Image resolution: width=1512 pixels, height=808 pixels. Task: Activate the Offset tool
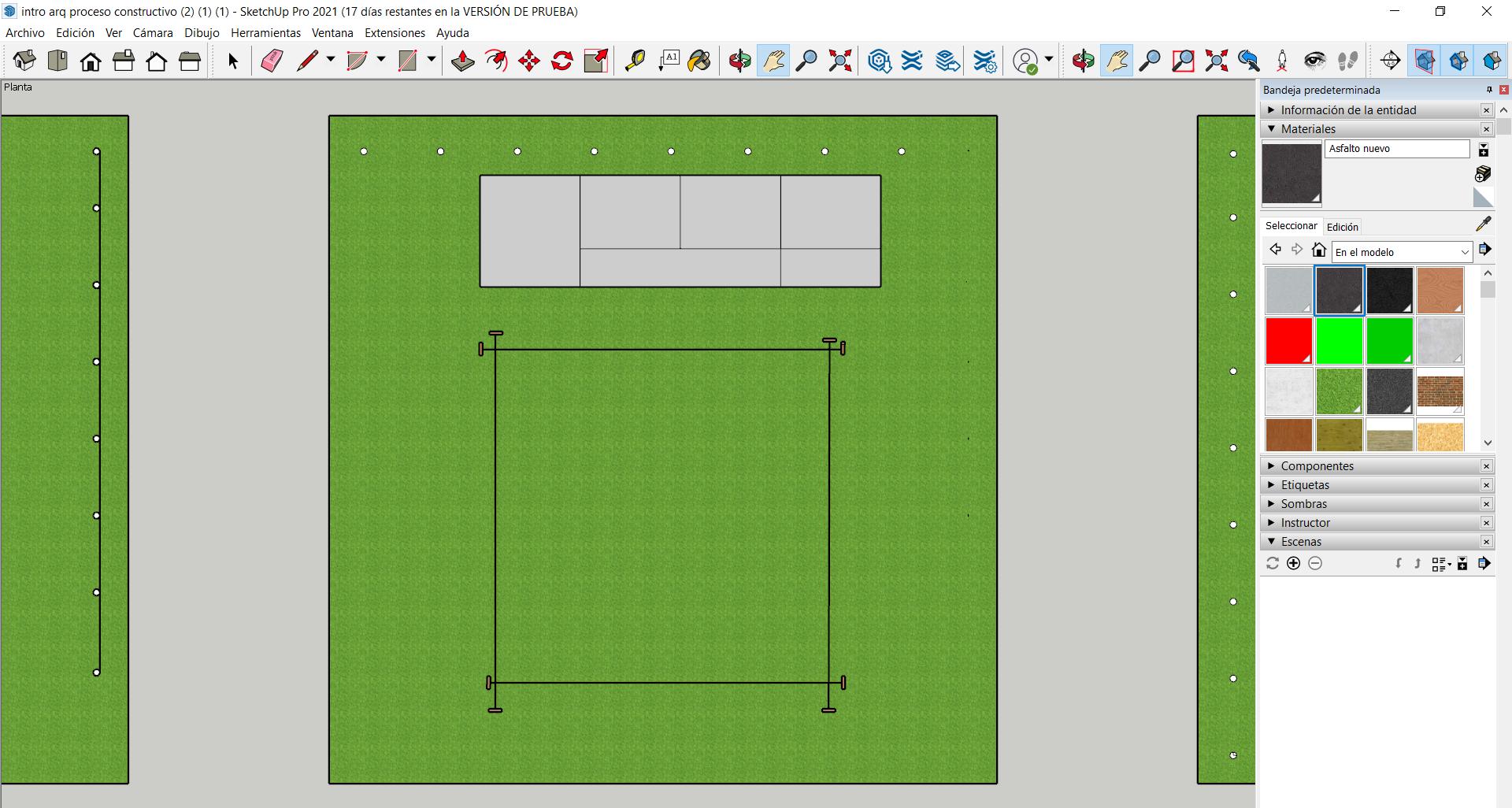pyautogui.click(x=496, y=61)
